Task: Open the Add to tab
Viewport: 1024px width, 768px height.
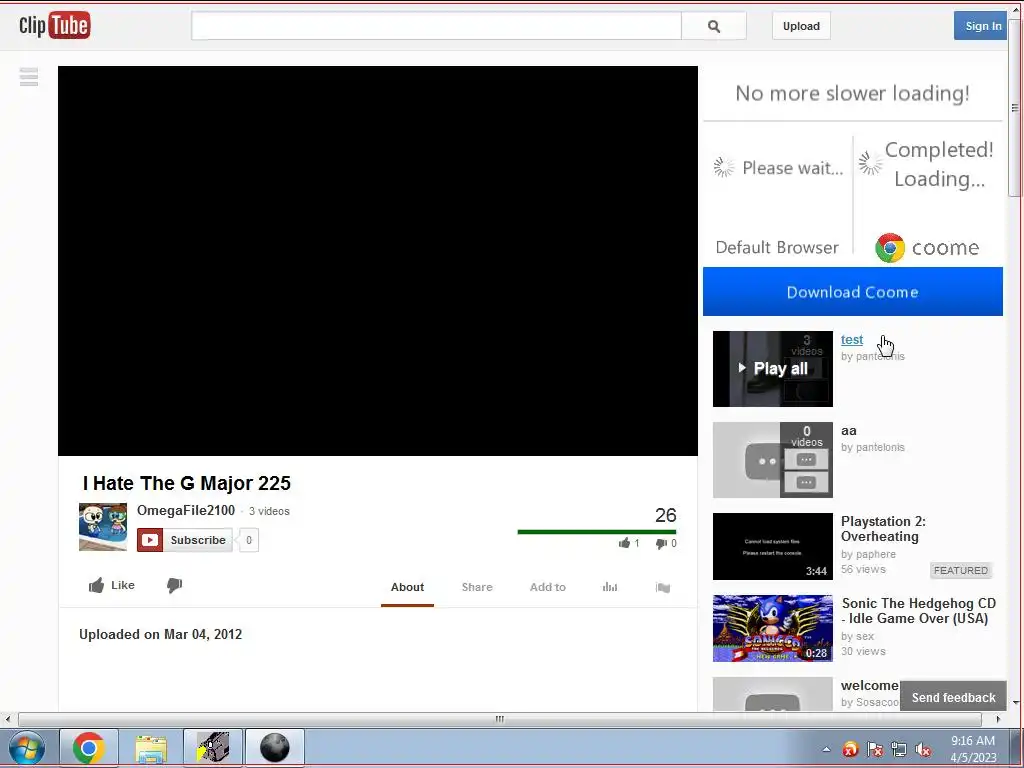Action: pyautogui.click(x=547, y=587)
